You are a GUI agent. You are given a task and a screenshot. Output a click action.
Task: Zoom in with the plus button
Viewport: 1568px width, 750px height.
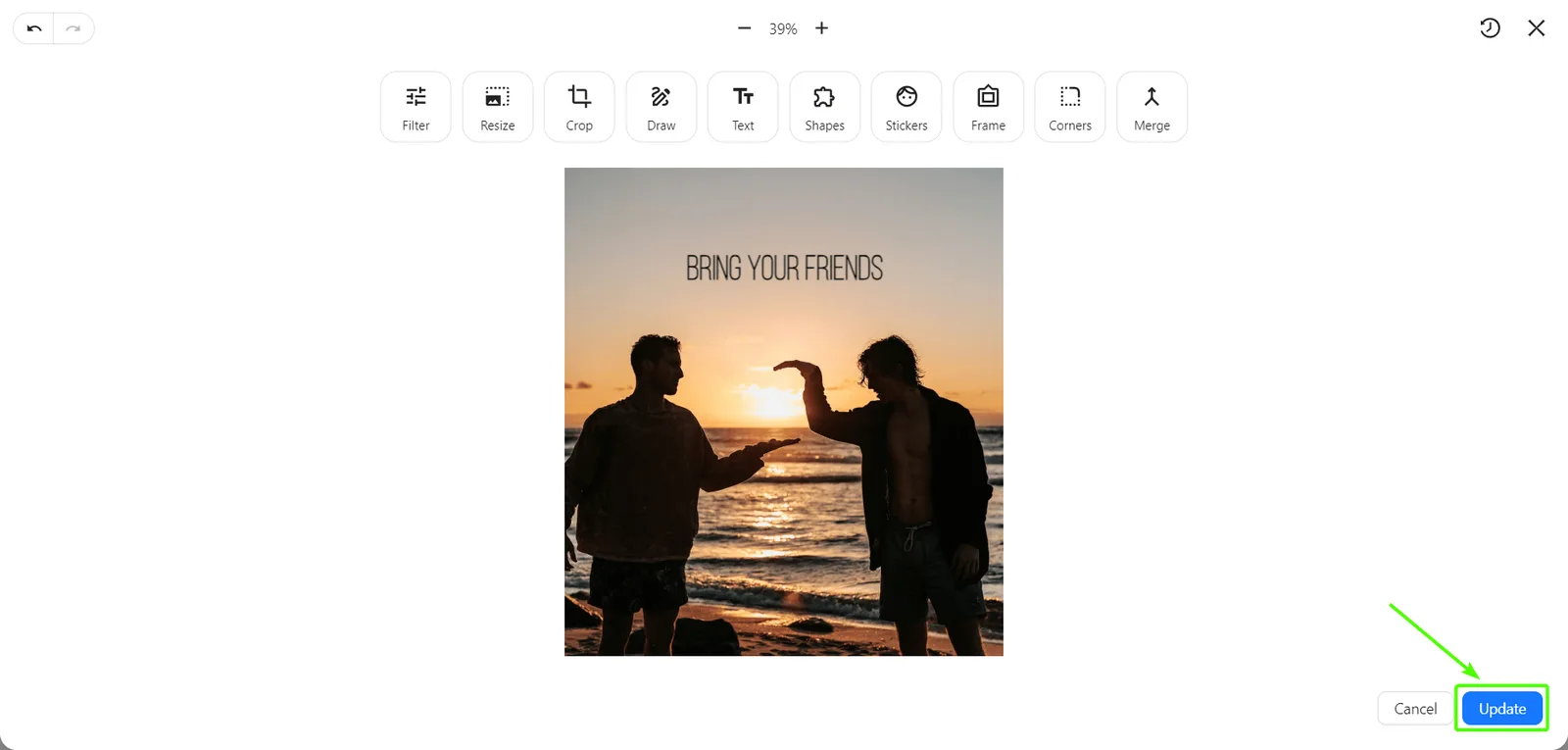point(822,28)
